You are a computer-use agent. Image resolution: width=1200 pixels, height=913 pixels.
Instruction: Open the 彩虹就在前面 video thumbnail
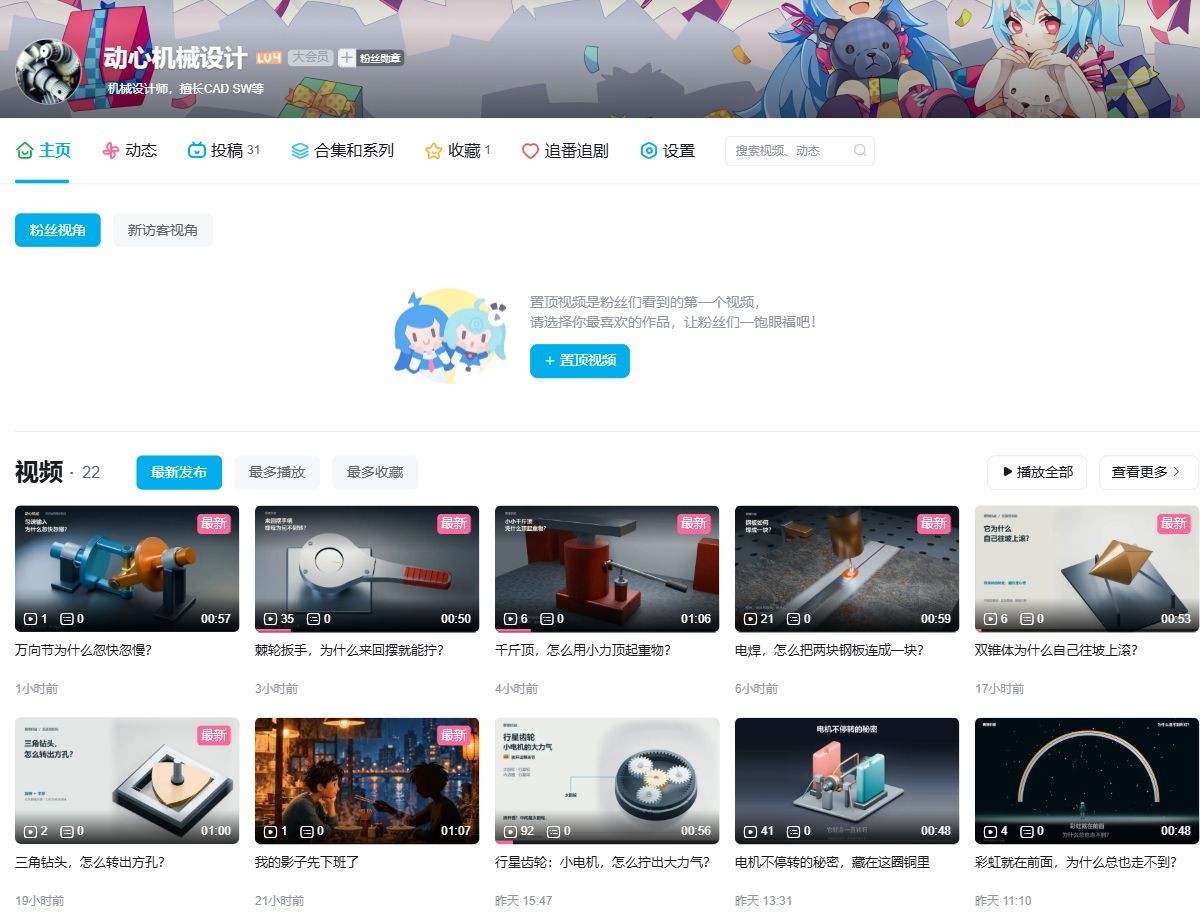(x=1087, y=781)
